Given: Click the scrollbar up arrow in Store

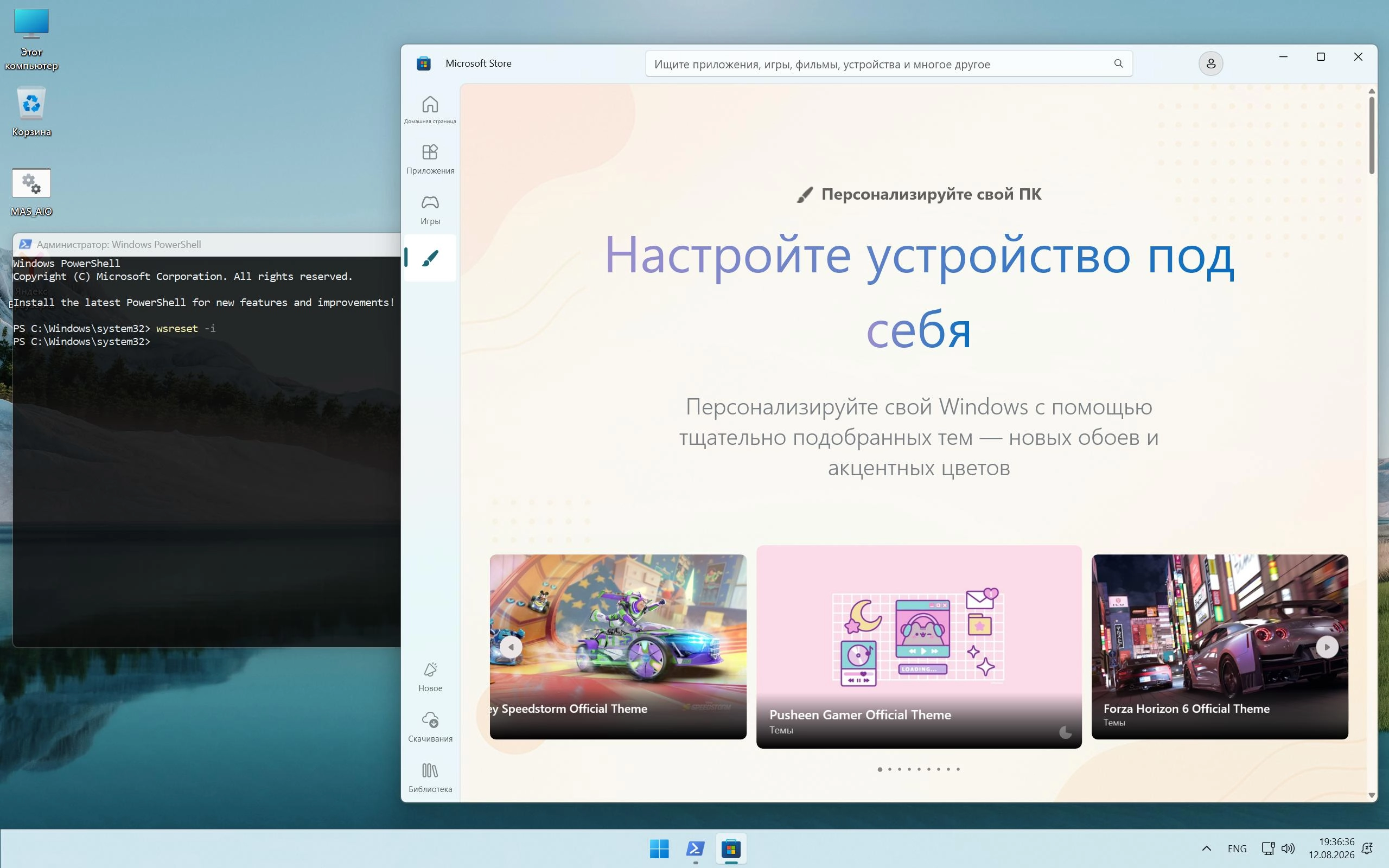Looking at the screenshot, I should pos(1372,91).
